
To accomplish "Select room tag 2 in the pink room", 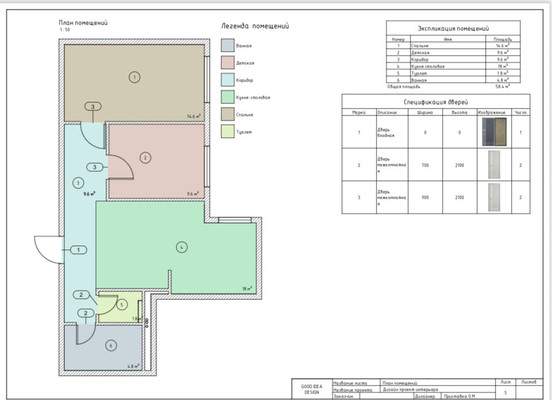I will 145,158.
